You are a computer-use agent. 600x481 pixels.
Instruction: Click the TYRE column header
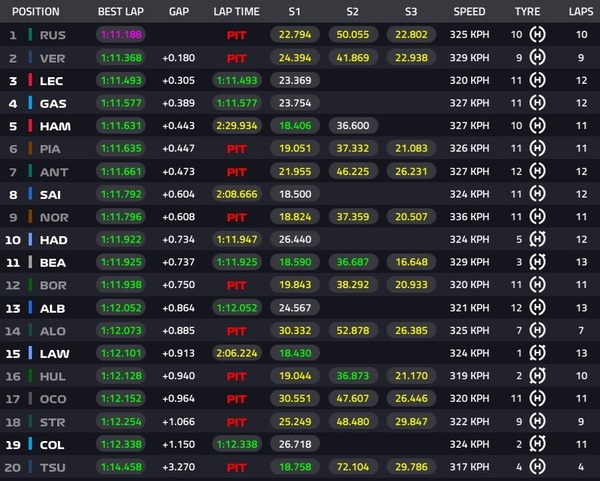click(527, 12)
